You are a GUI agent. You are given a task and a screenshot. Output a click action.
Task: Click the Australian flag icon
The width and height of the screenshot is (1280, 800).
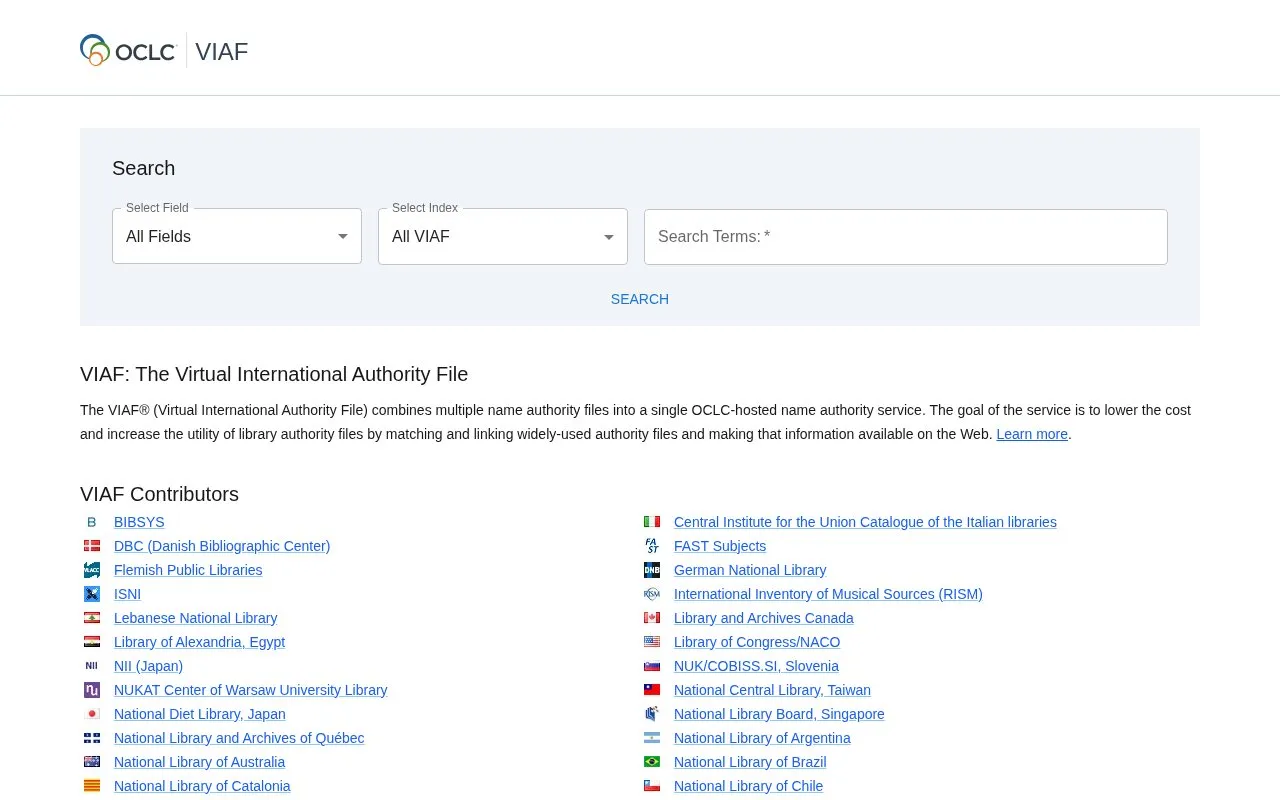point(92,762)
